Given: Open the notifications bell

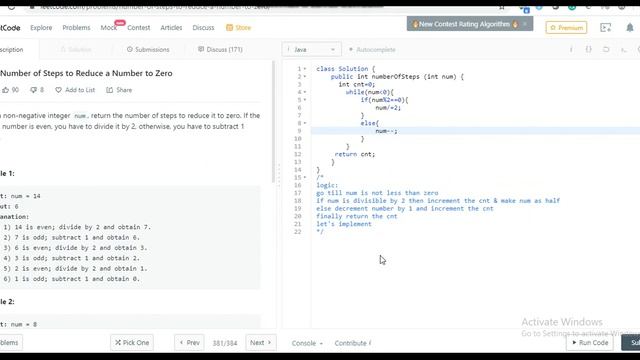Looking at the screenshot, I should point(630,27).
